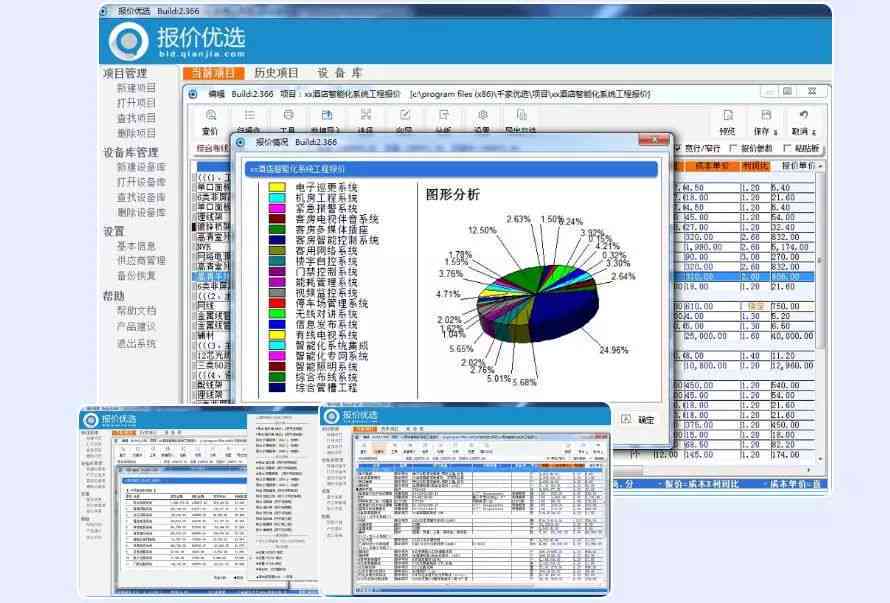
Task: Switch to the 历史项目 tab
Action: click(276, 73)
